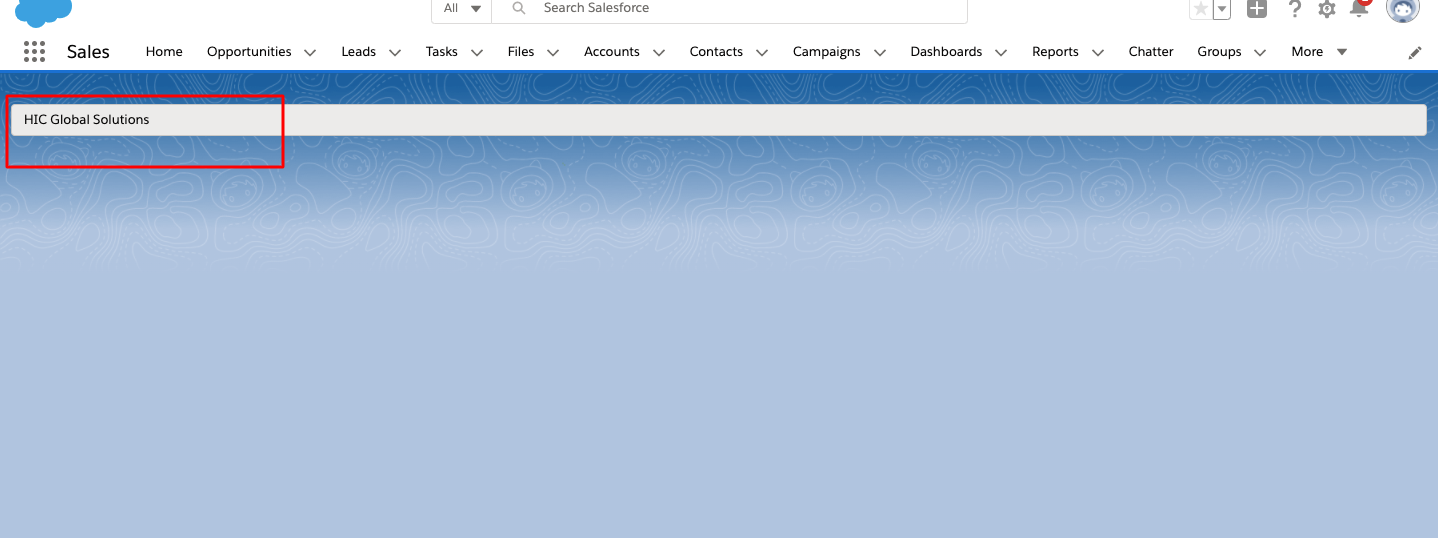Click the search magnifier icon
Viewport: 1438px width, 538px height.
tap(518, 8)
